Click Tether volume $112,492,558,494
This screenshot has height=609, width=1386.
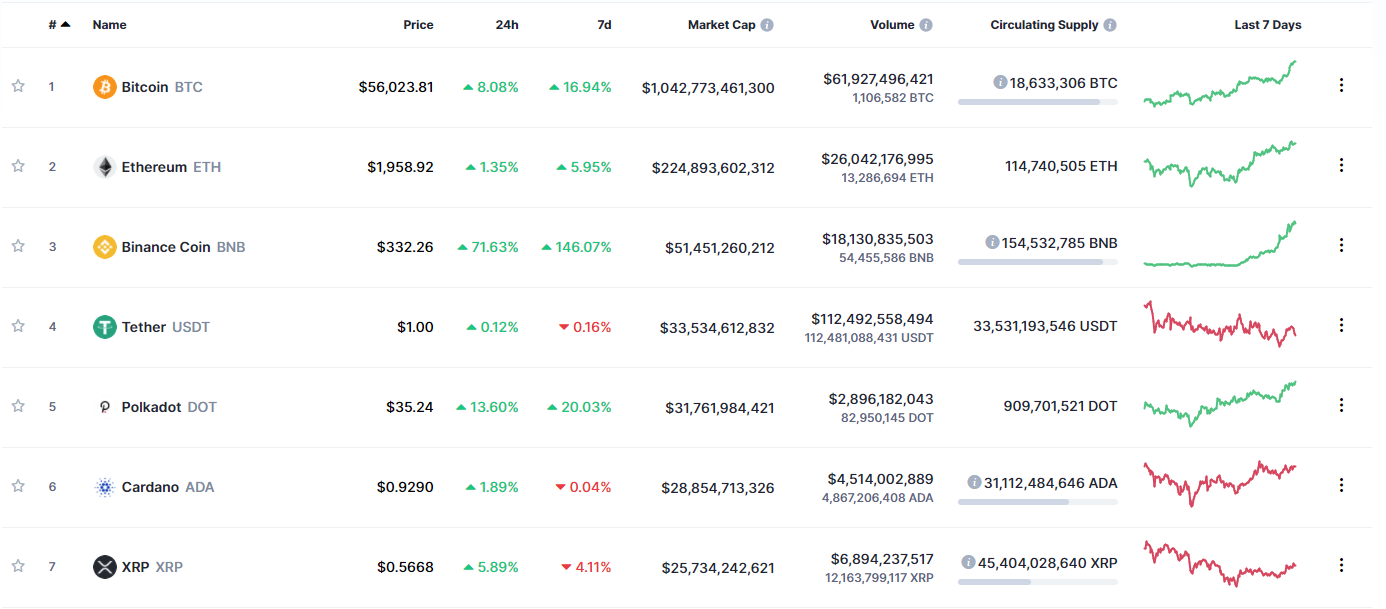point(872,319)
